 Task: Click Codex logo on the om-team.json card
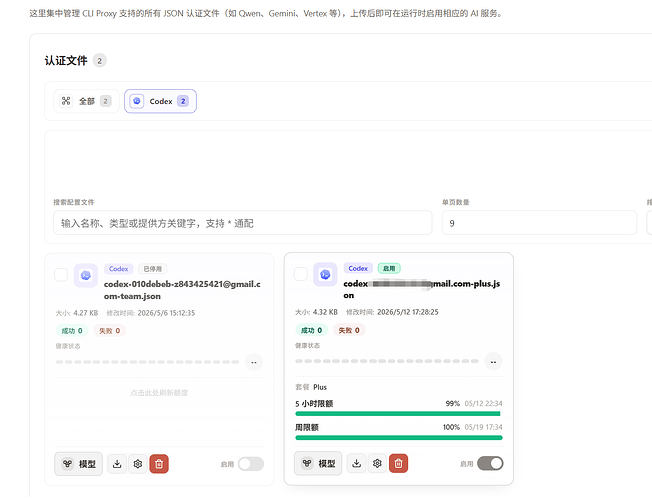[x=86, y=275]
